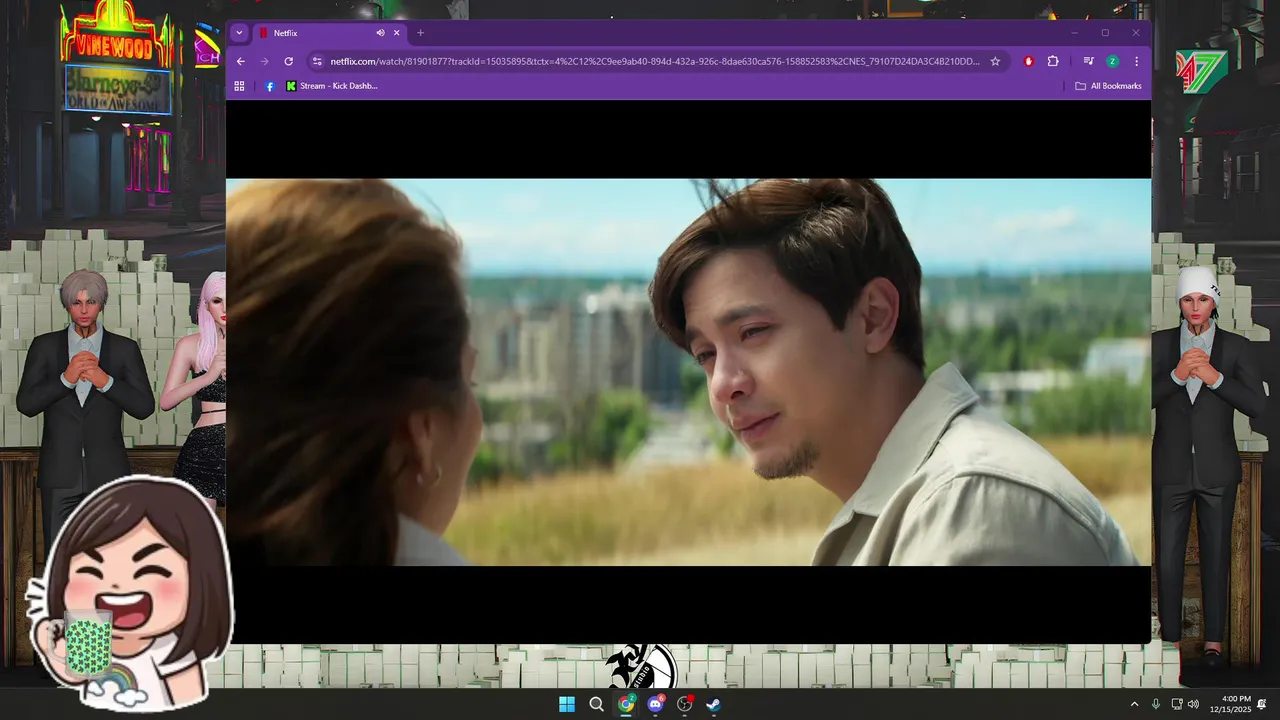This screenshot has height=720, width=1280.
Task: Open Windows Search from taskbar
Action: (596, 704)
